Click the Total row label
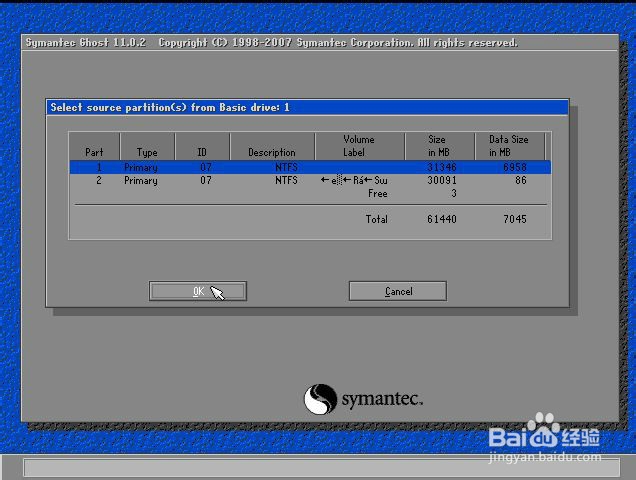 [376, 219]
